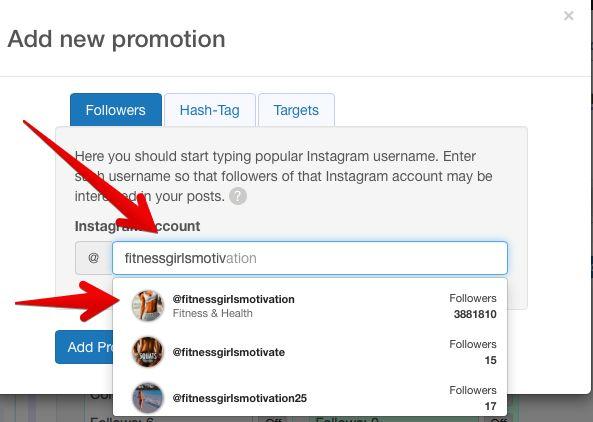Select the Followers tab

pyautogui.click(x=116, y=110)
